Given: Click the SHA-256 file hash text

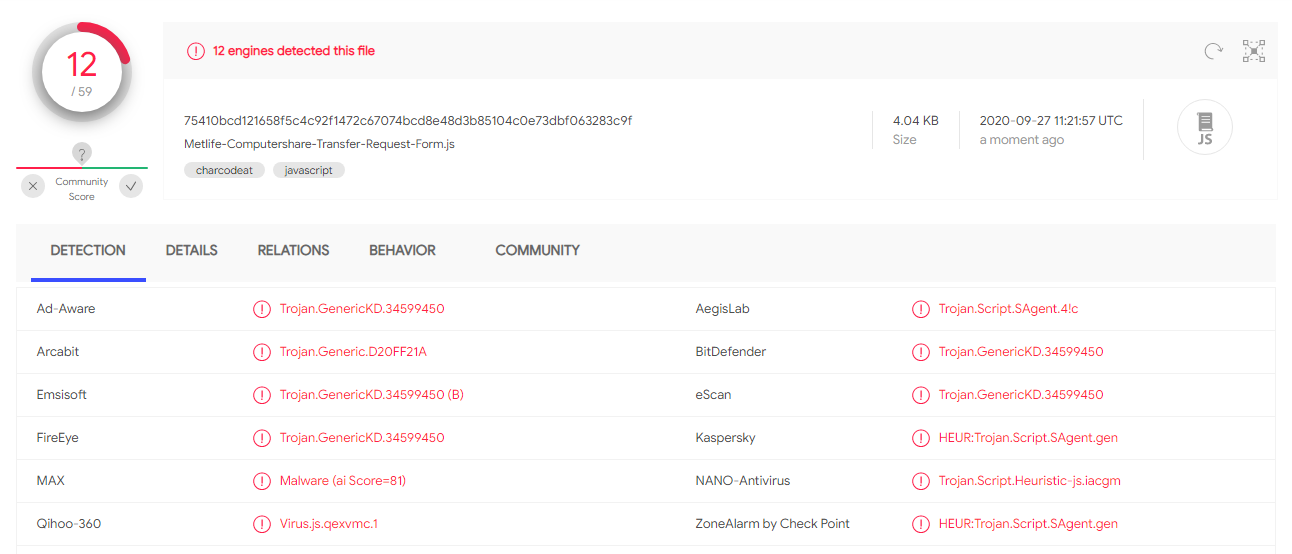Looking at the screenshot, I should 408,121.
